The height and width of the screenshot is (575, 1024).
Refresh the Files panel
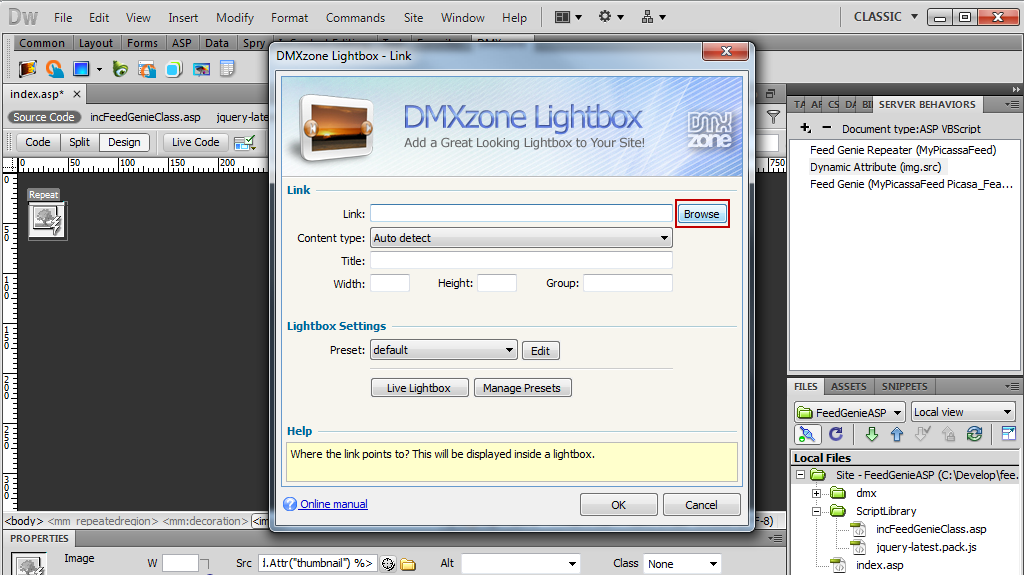point(836,434)
